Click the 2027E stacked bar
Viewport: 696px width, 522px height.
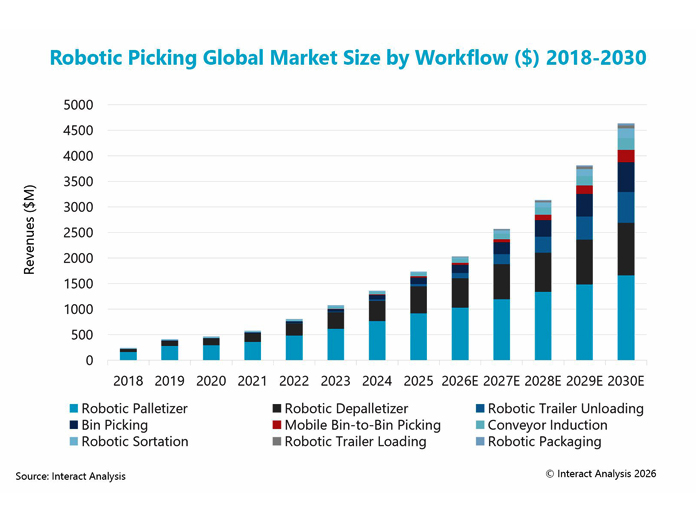pyautogui.click(x=502, y=295)
